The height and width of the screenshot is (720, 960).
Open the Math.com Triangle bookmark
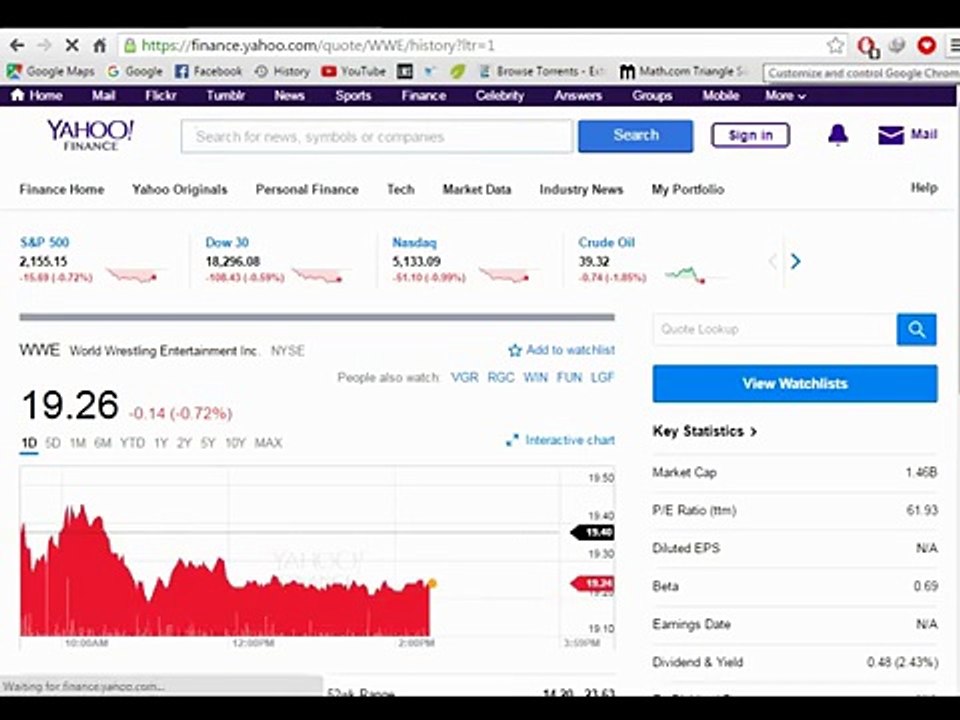683,72
